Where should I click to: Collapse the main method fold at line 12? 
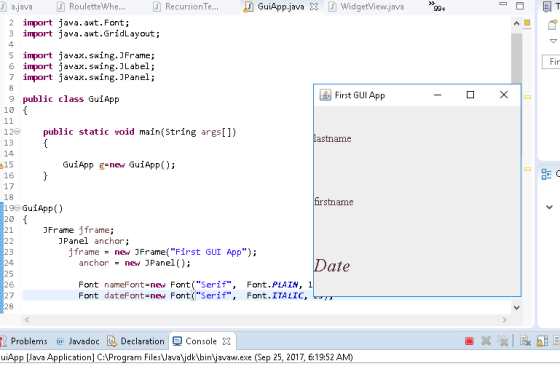pos(17,132)
